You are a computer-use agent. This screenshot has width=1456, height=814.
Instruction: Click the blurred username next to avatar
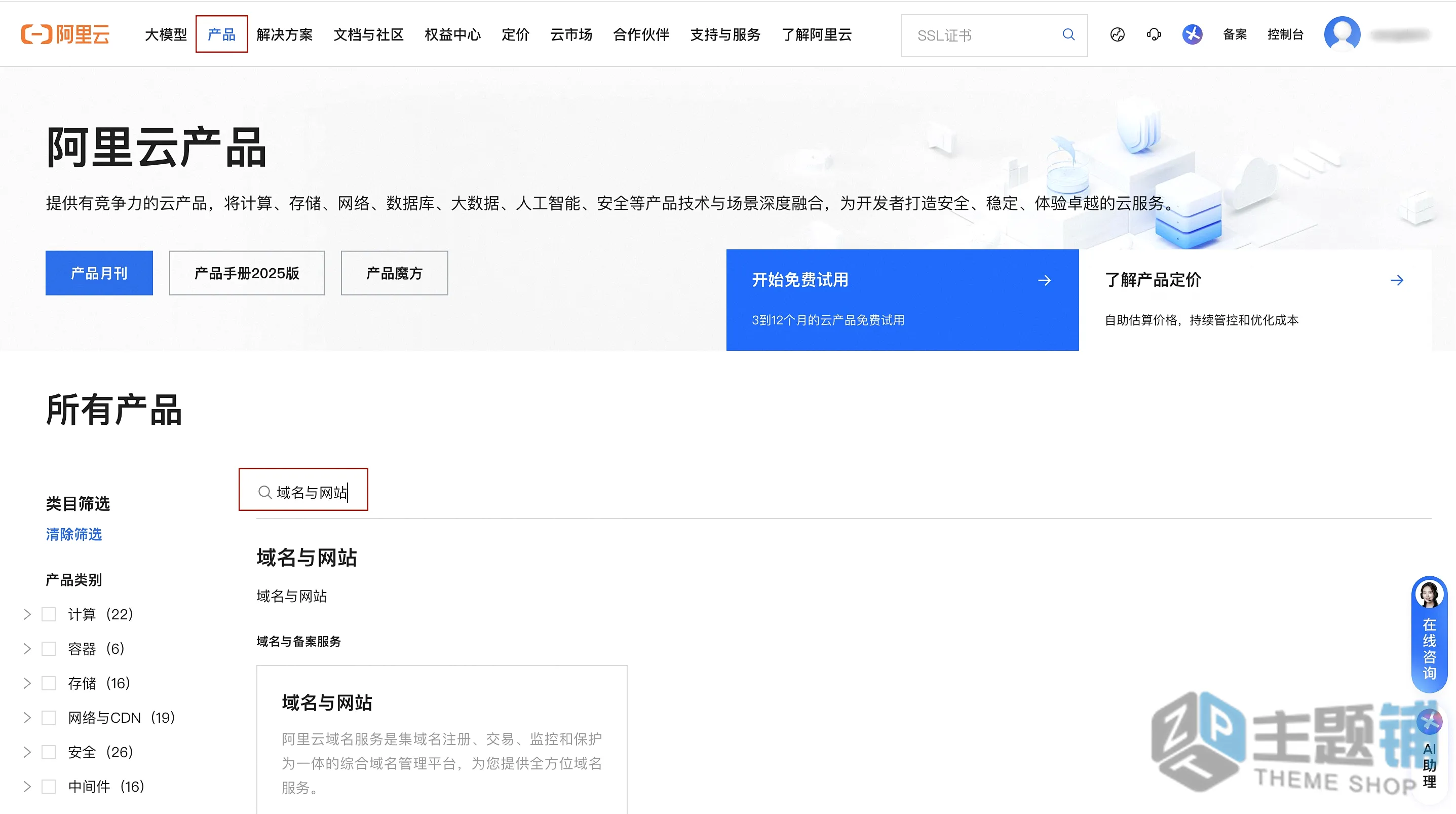click(1401, 35)
